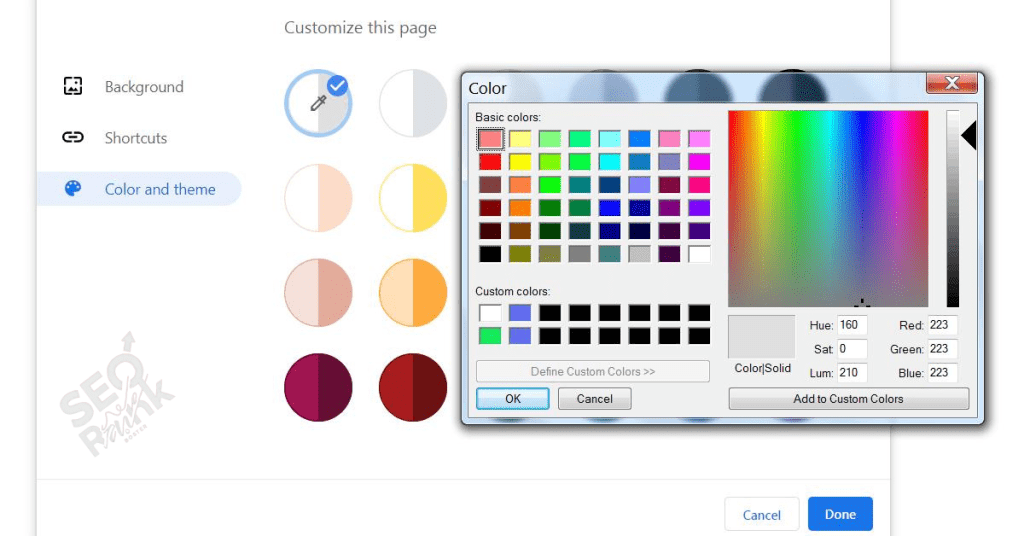Click inside the rainbow color spectrum field

click(828, 208)
